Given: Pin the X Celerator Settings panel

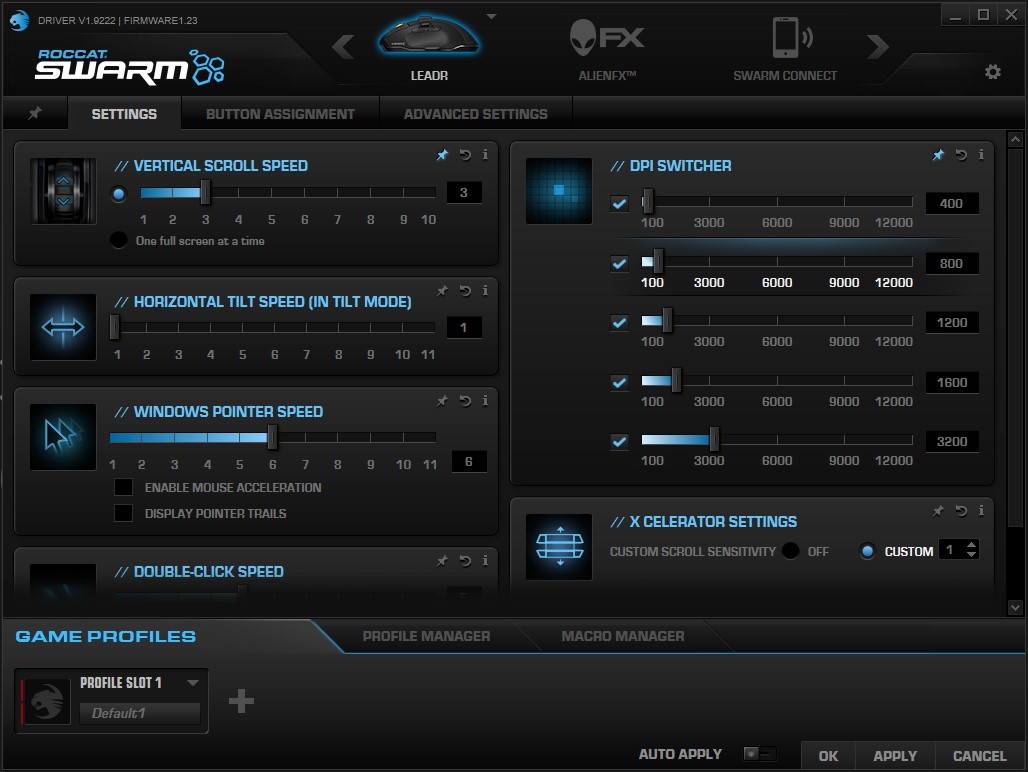Looking at the screenshot, I should pos(938,511).
